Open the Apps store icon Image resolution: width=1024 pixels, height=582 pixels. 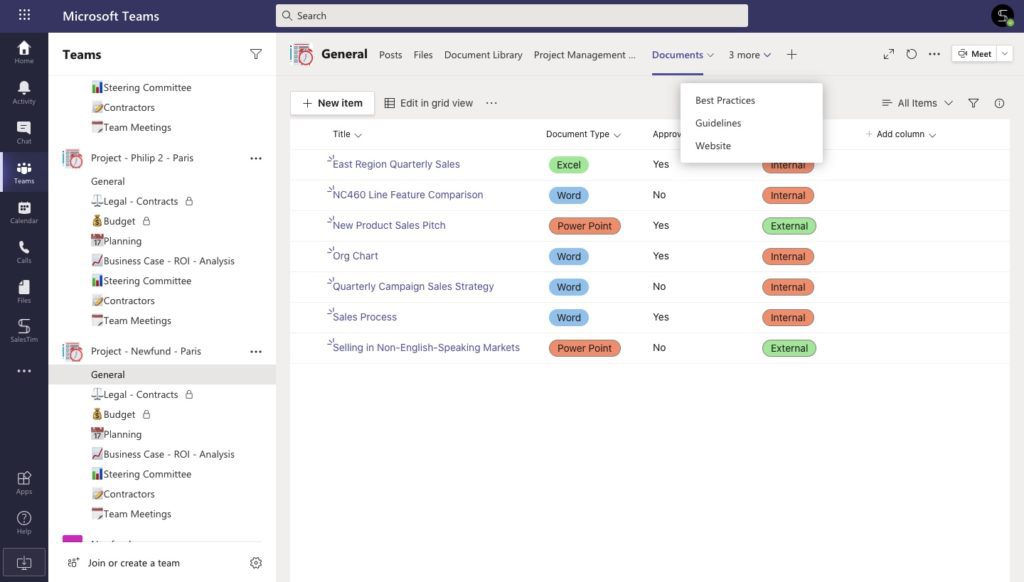click(24, 482)
